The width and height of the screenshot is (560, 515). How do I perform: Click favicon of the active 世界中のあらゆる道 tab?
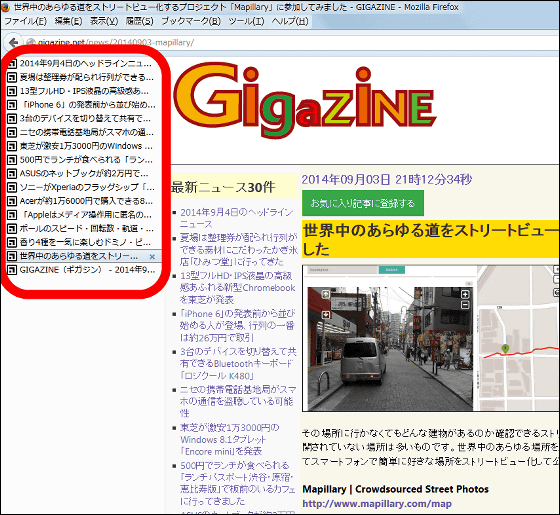(12, 256)
